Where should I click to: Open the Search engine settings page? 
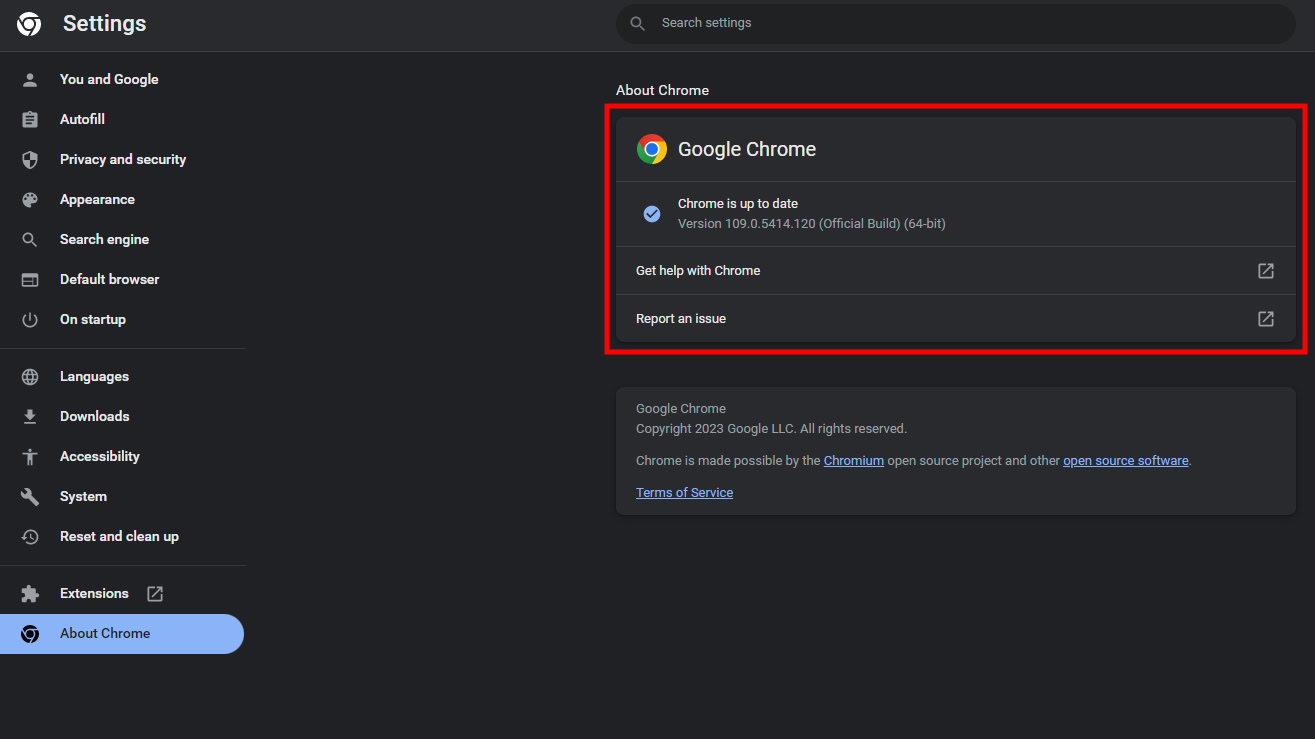[x=104, y=240]
